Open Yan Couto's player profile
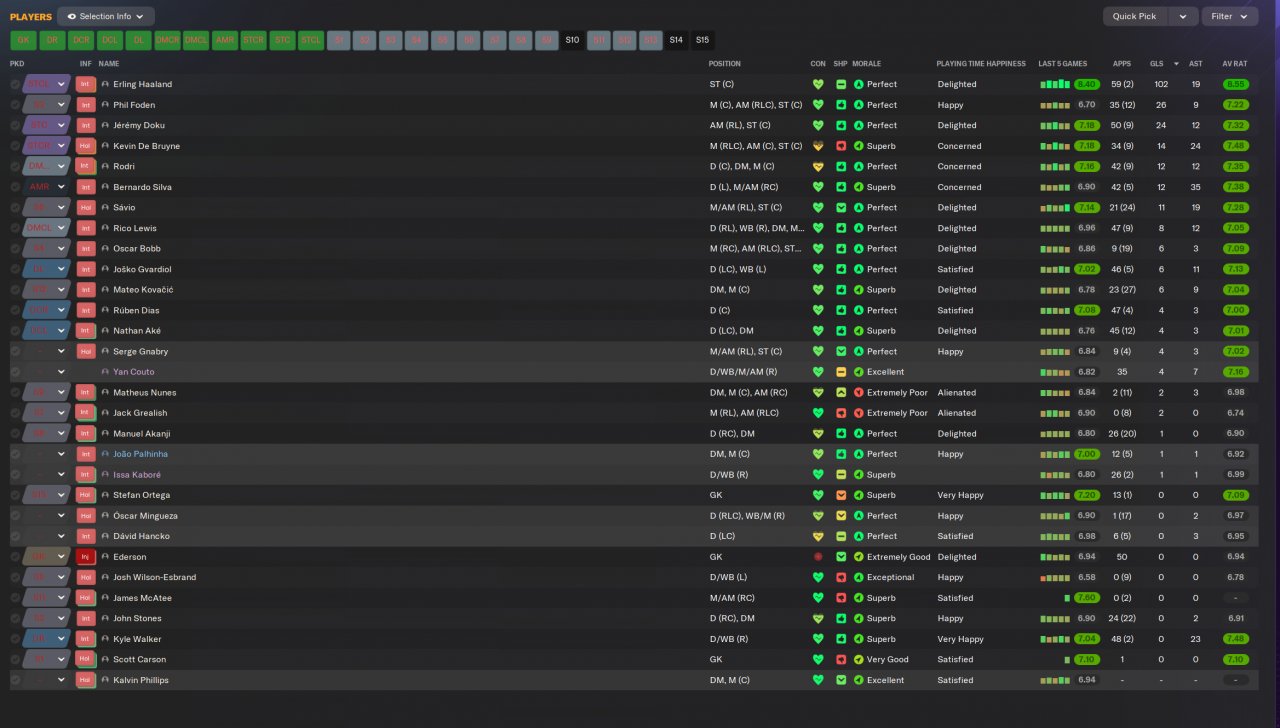1280x728 pixels. [x=134, y=372]
